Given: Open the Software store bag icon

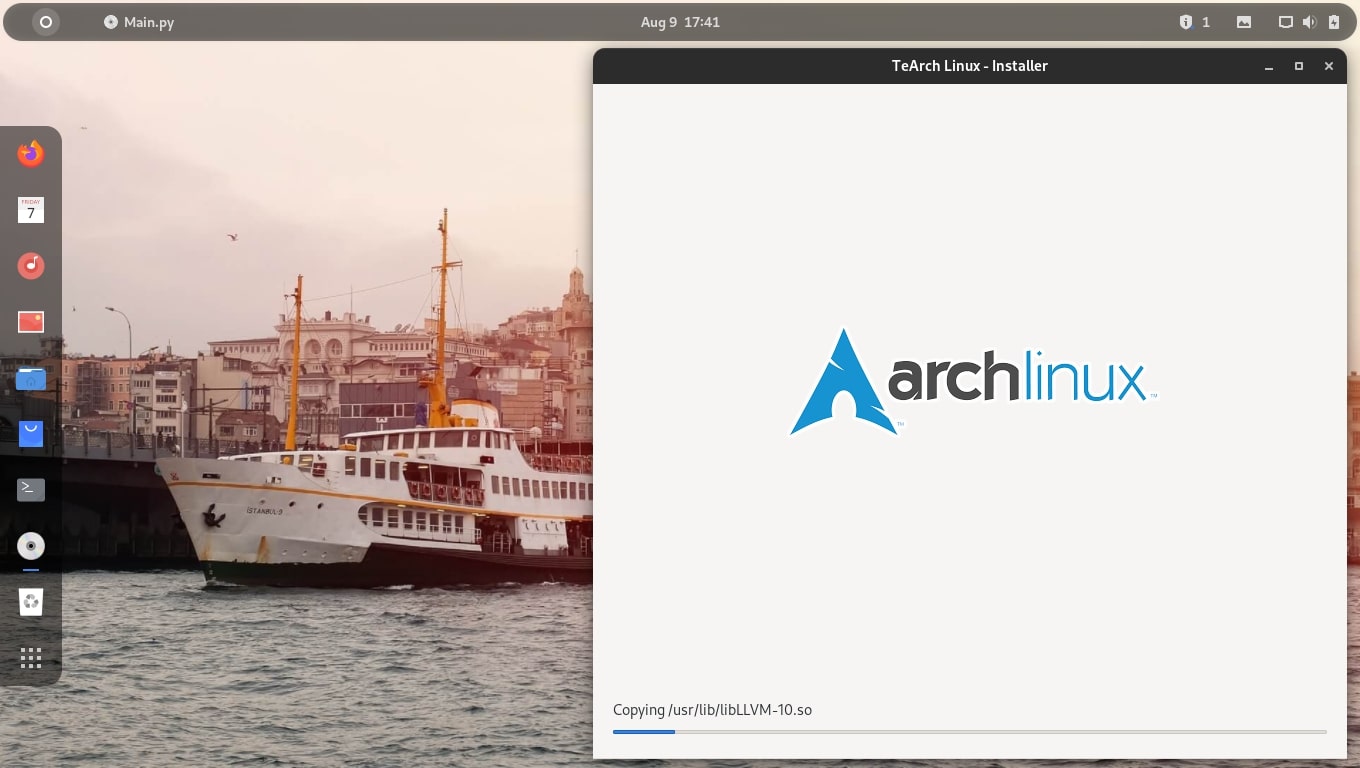Looking at the screenshot, I should (31, 434).
